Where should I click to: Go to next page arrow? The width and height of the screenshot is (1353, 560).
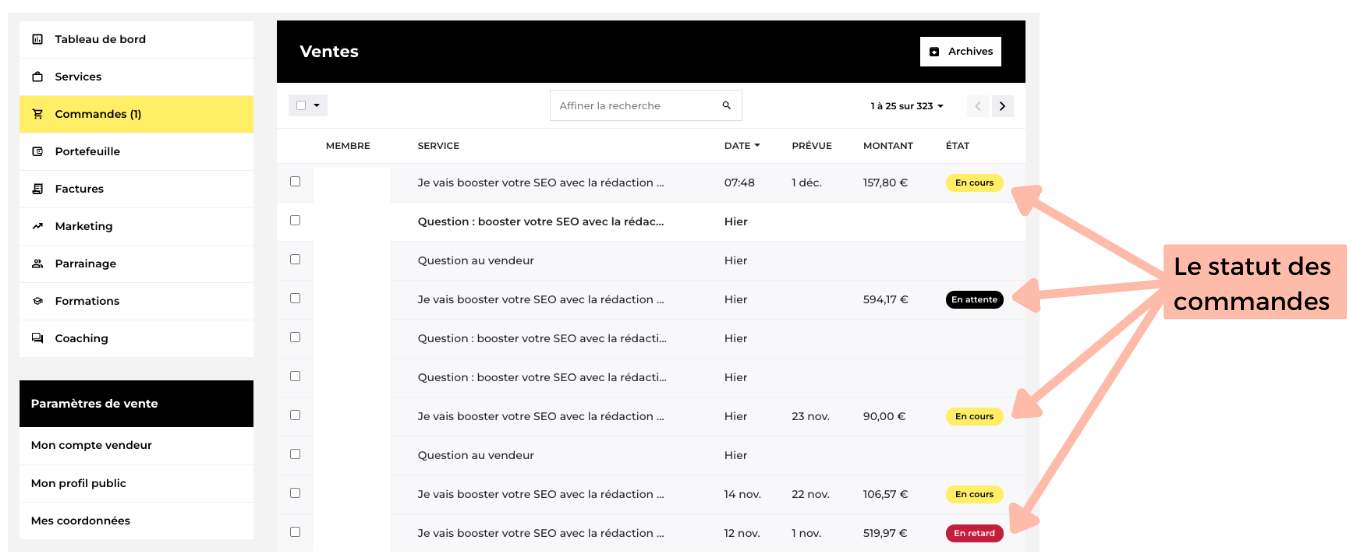[x=1003, y=106]
